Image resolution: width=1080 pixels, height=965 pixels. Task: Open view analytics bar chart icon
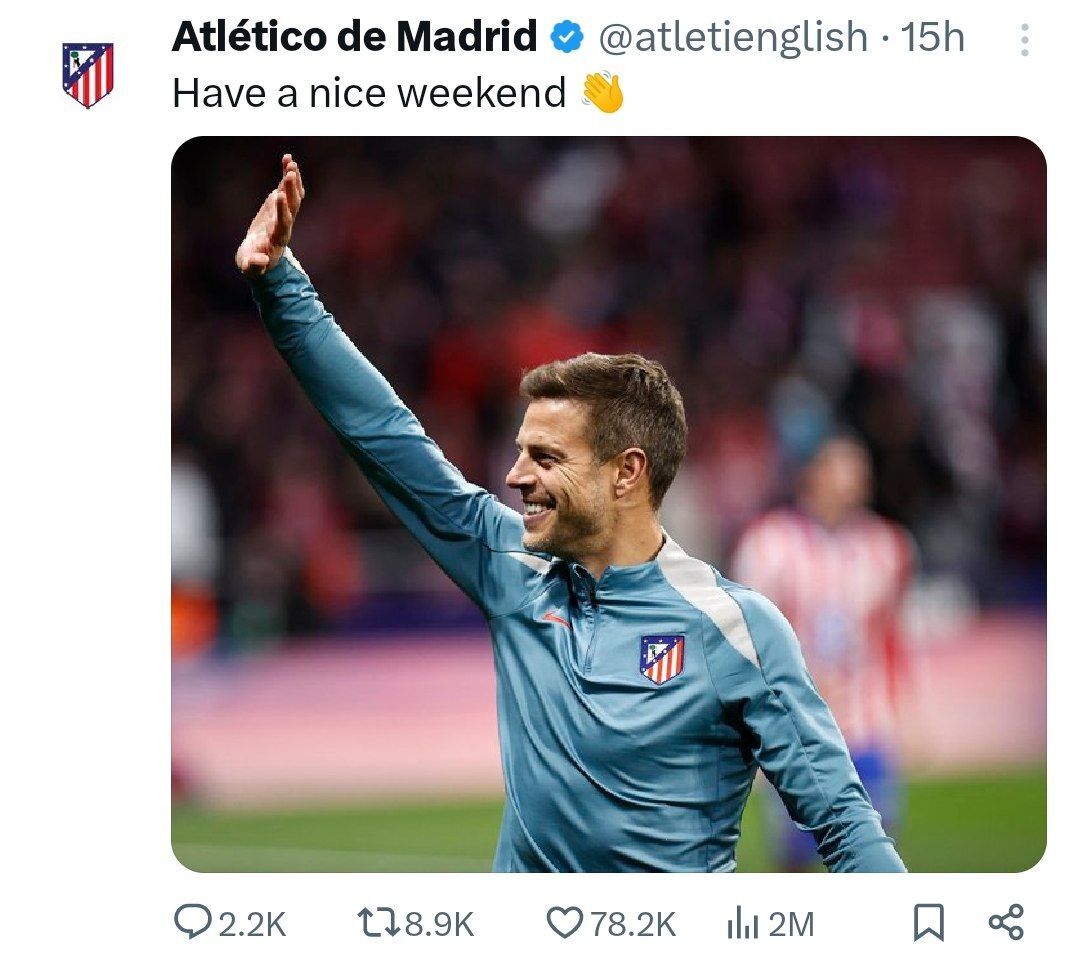[741, 924]
